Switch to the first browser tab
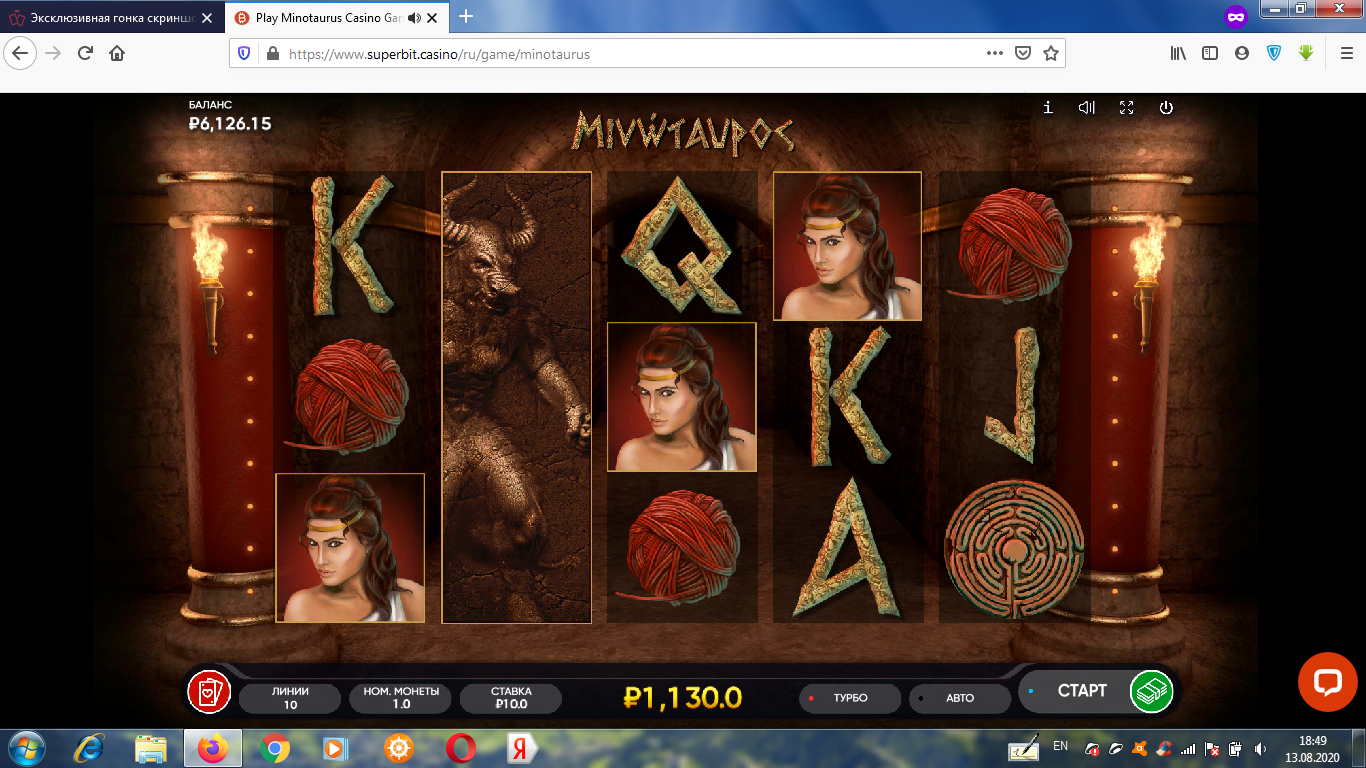Screen dimensions: 1366x768 110,17
